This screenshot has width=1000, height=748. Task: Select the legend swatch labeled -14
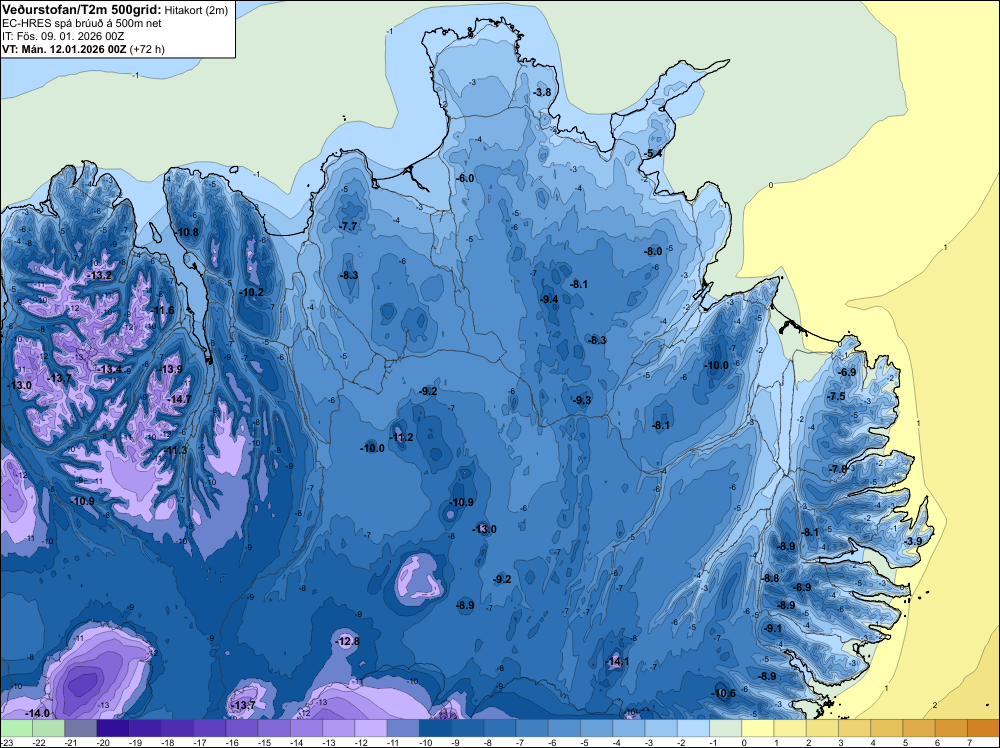pyautogui.click(x=306, y=728)
